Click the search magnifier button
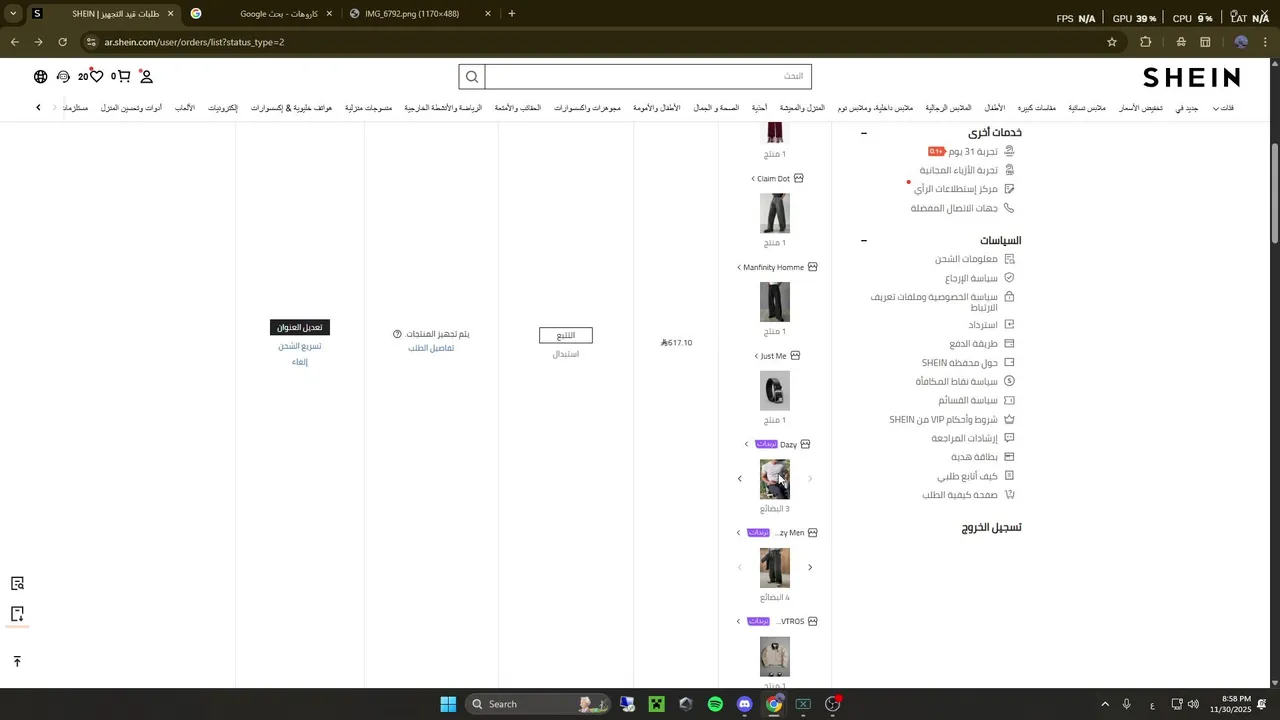The height and width of the screenshot is (720, 1280). pos(472,77)
